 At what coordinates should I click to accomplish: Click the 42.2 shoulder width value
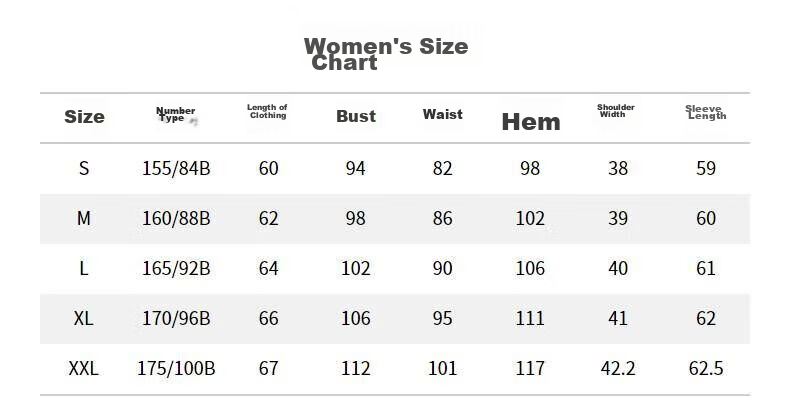tap(618, 368)
